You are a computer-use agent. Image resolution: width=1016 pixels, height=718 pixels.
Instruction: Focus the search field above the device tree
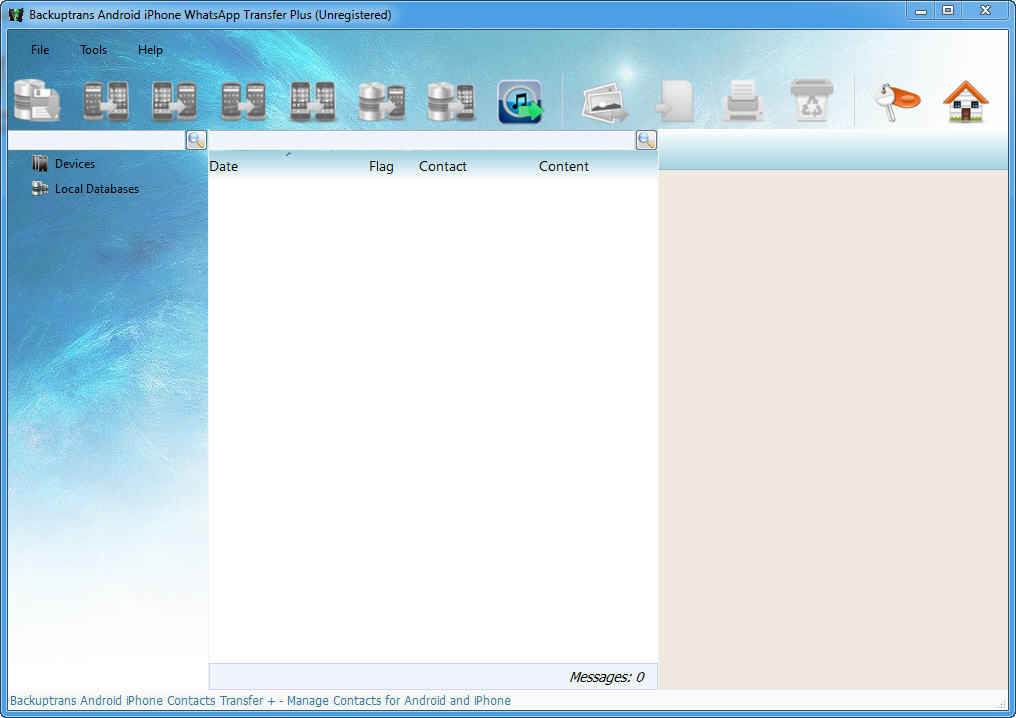96,140
